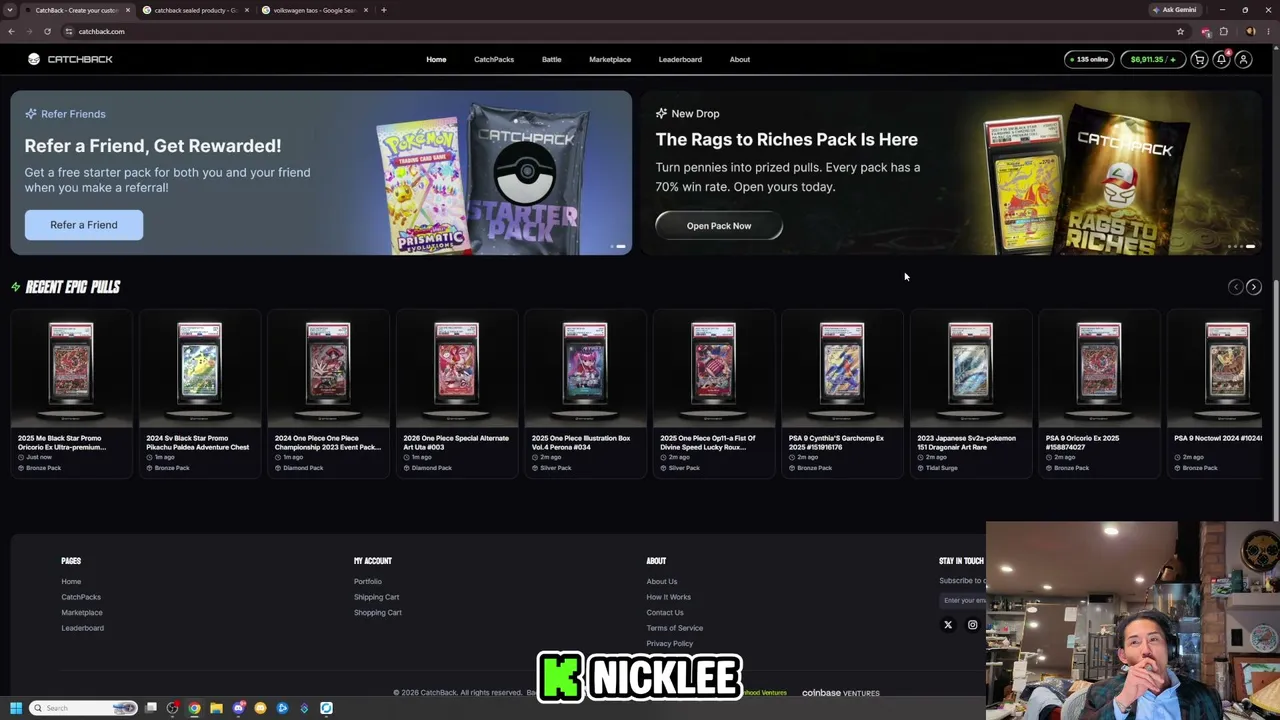Viewport: 1280px width, 720px height.
Task: Click the 135 online indicator
Action: tap(1089, 59)
